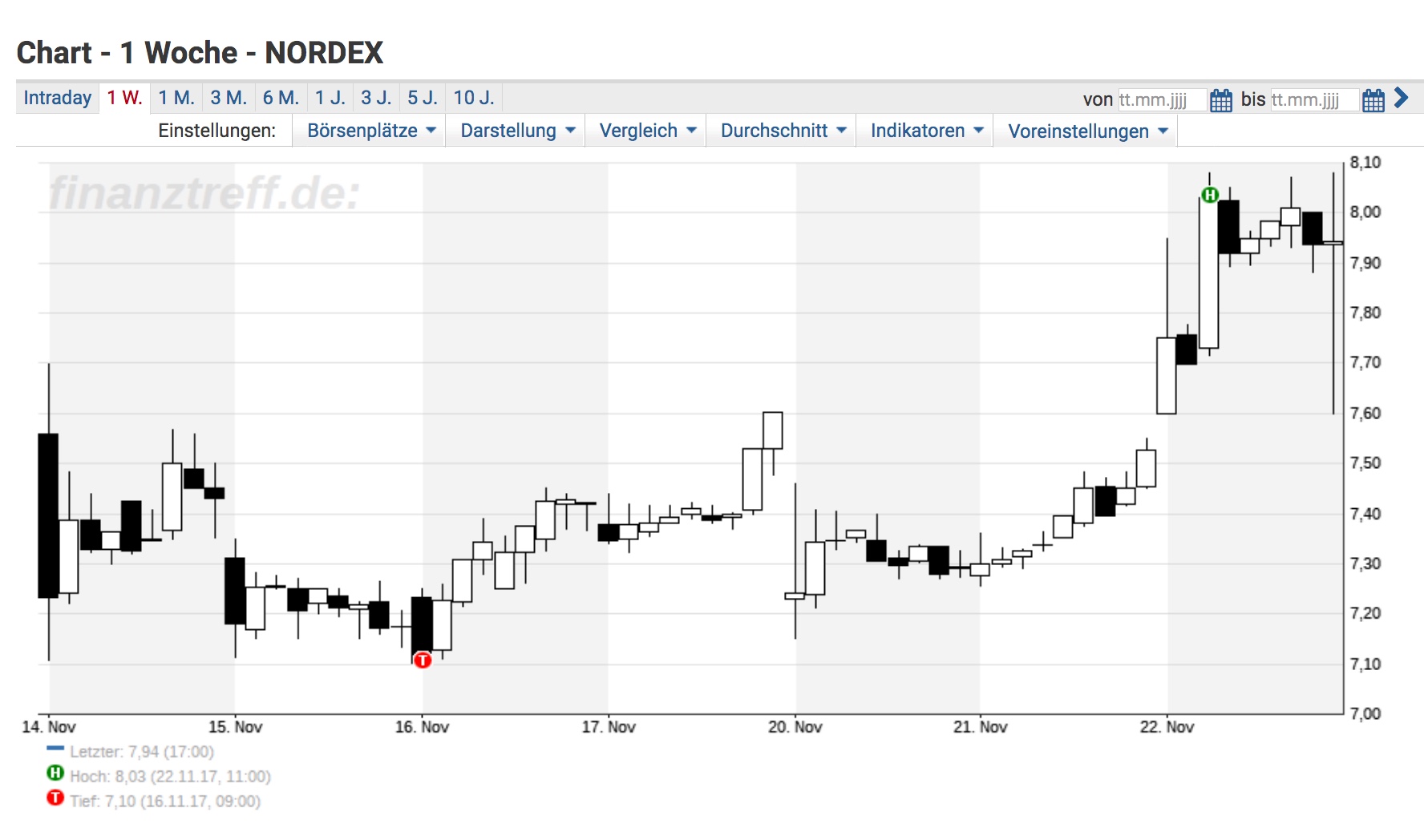Click the '15. Nov' axis date label
1424x840 pixels.
(236, 727)
